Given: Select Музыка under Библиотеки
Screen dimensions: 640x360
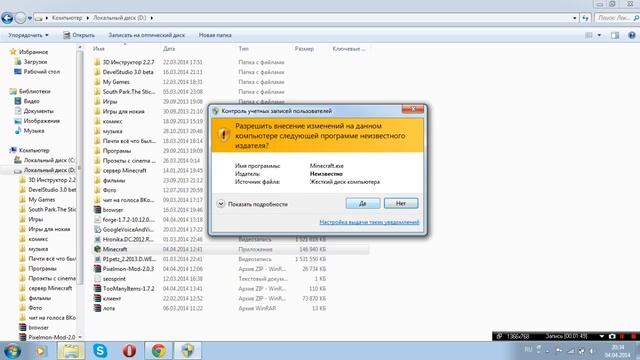Looking at the screenshot, I should [x=34, y=131].
